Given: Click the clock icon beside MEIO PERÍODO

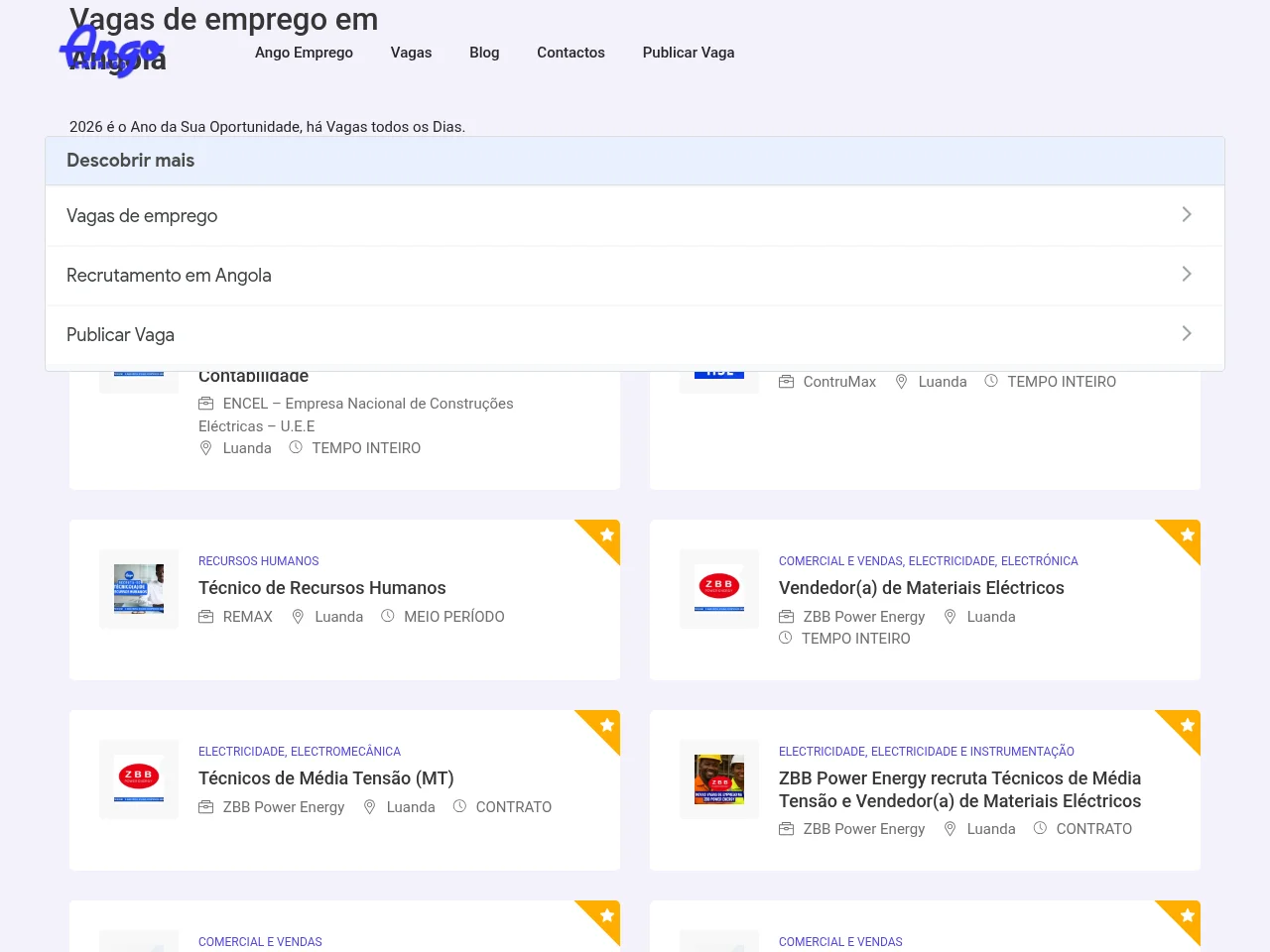Looking at the screenshot, I should [388, 616].
